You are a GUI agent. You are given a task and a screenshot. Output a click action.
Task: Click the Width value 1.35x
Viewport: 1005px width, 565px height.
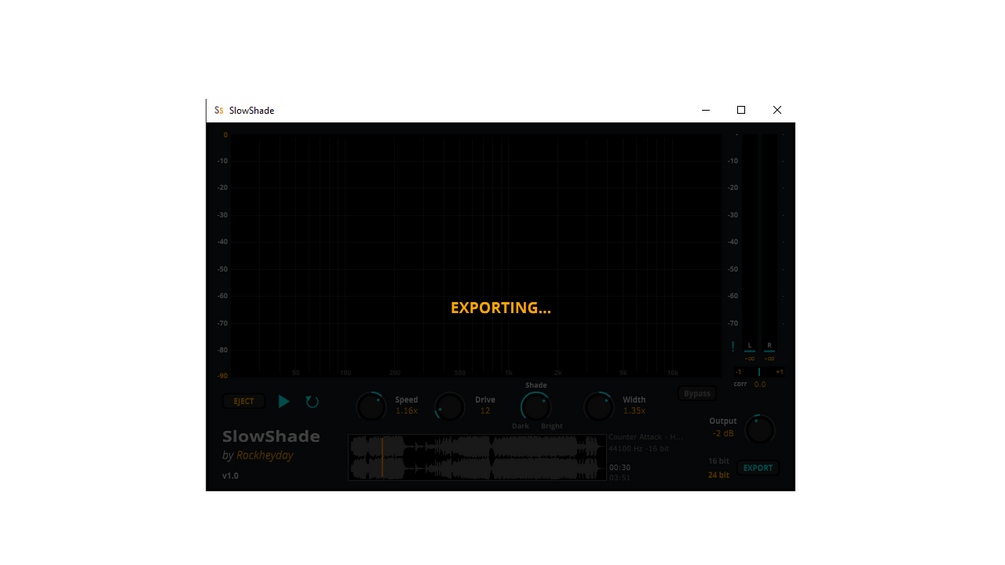click(634, 411)
